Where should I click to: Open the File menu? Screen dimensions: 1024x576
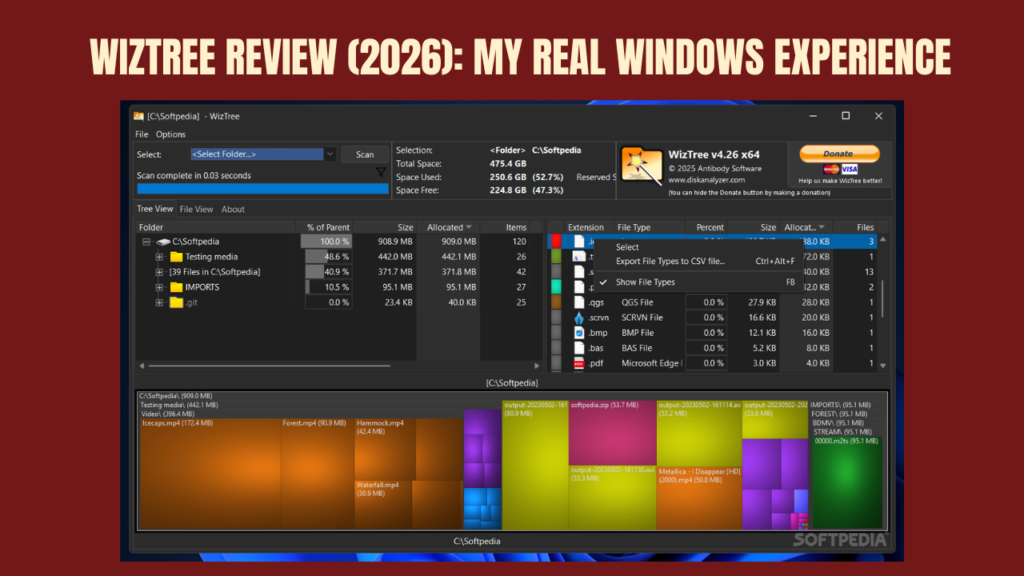pos(142,135)
